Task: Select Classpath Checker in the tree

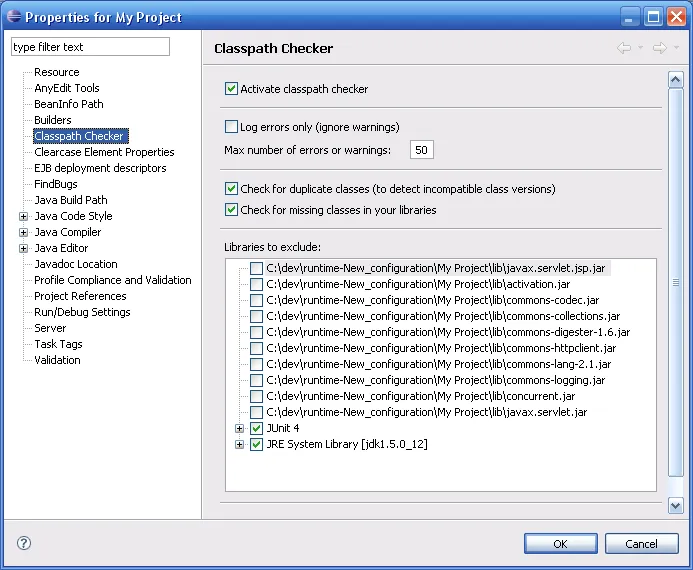Action: (x=81, y=136)
